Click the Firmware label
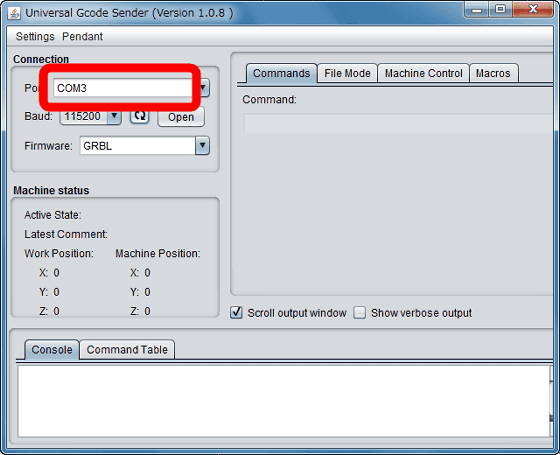Image resolution: width=560 pixels, height=455 pixels. point(48,146)
